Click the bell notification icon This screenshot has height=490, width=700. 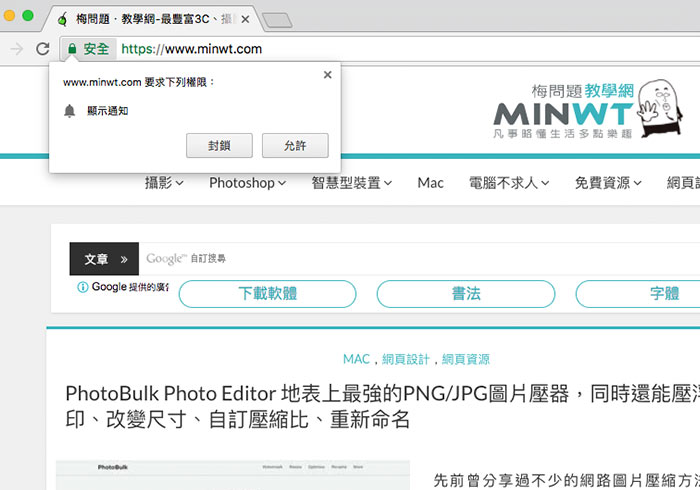tap(70, 111)
